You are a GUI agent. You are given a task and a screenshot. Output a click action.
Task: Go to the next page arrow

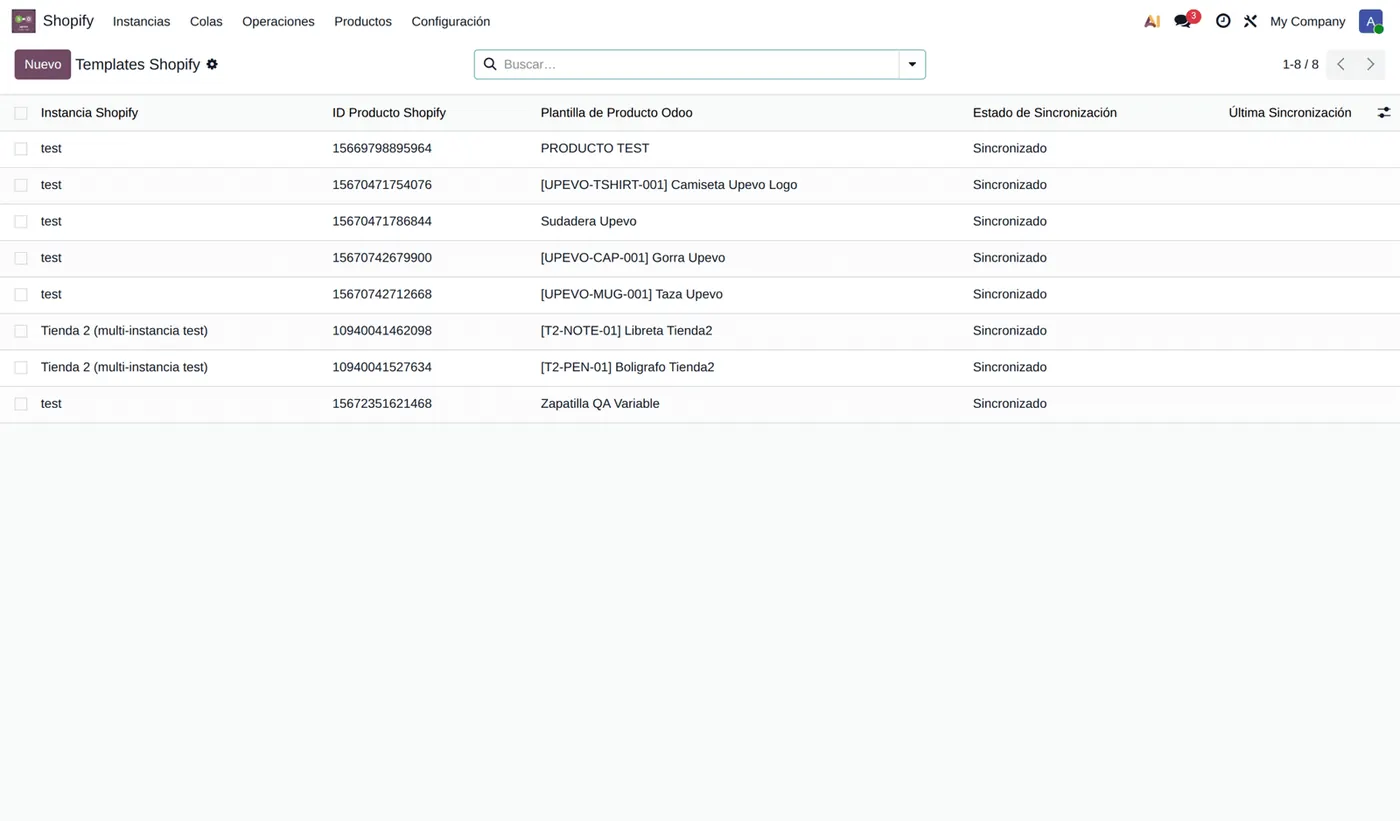[1371, 64]
